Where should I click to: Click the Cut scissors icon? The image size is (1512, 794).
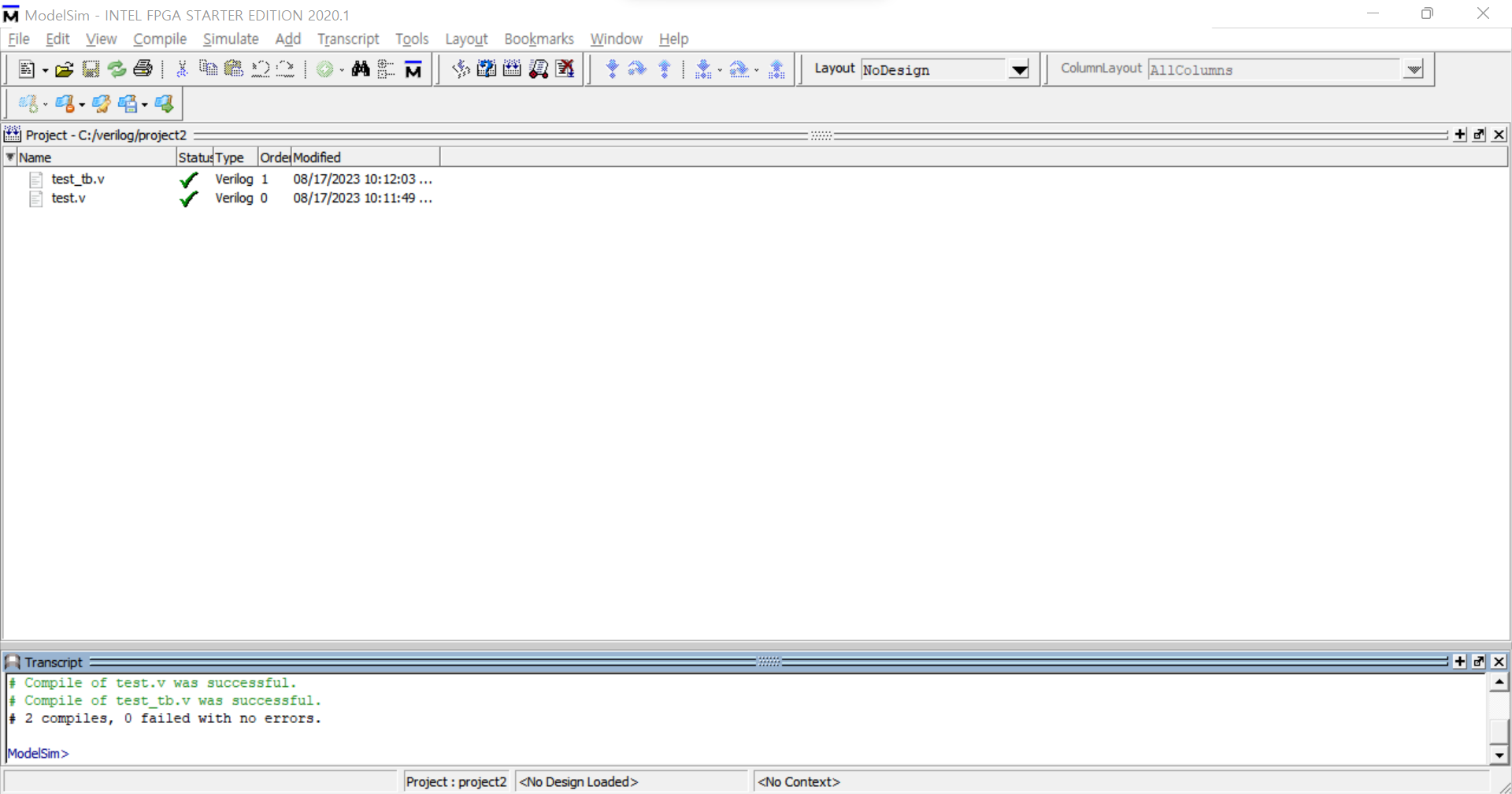point(182,69)
